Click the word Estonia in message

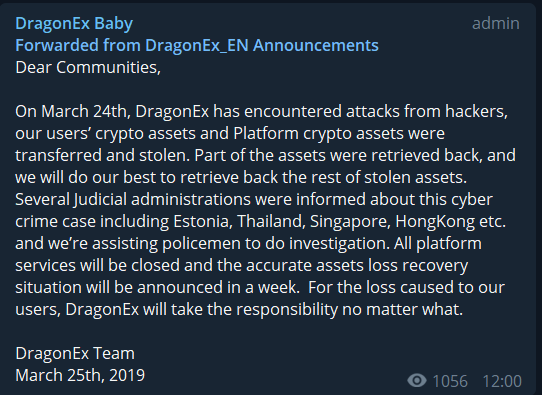[x=203, y=221]
